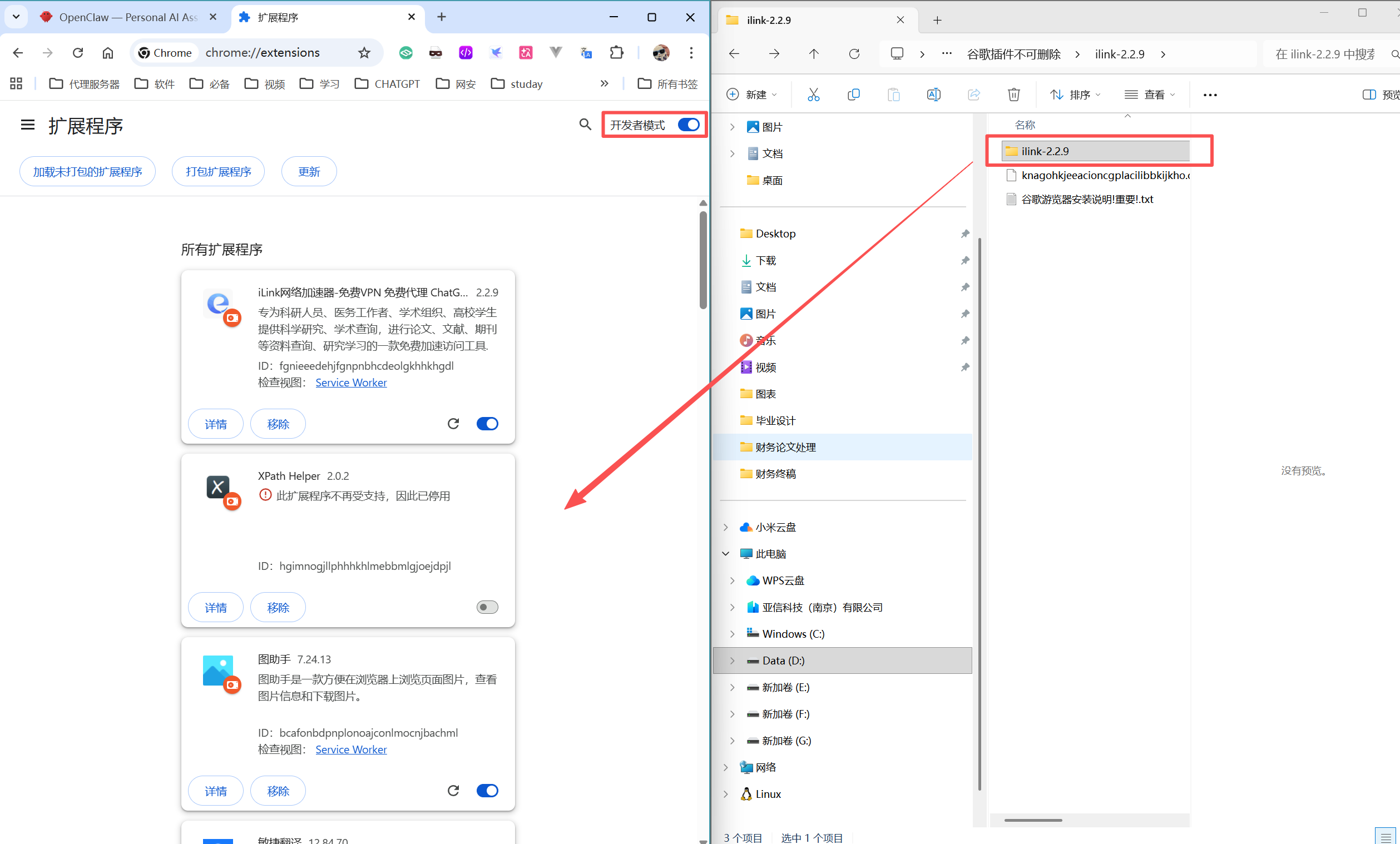The width and height of the screenshot is (1400, 844).
Task: Select the ilink-2.2.9 folder in file list
Action: (1045, 151)
